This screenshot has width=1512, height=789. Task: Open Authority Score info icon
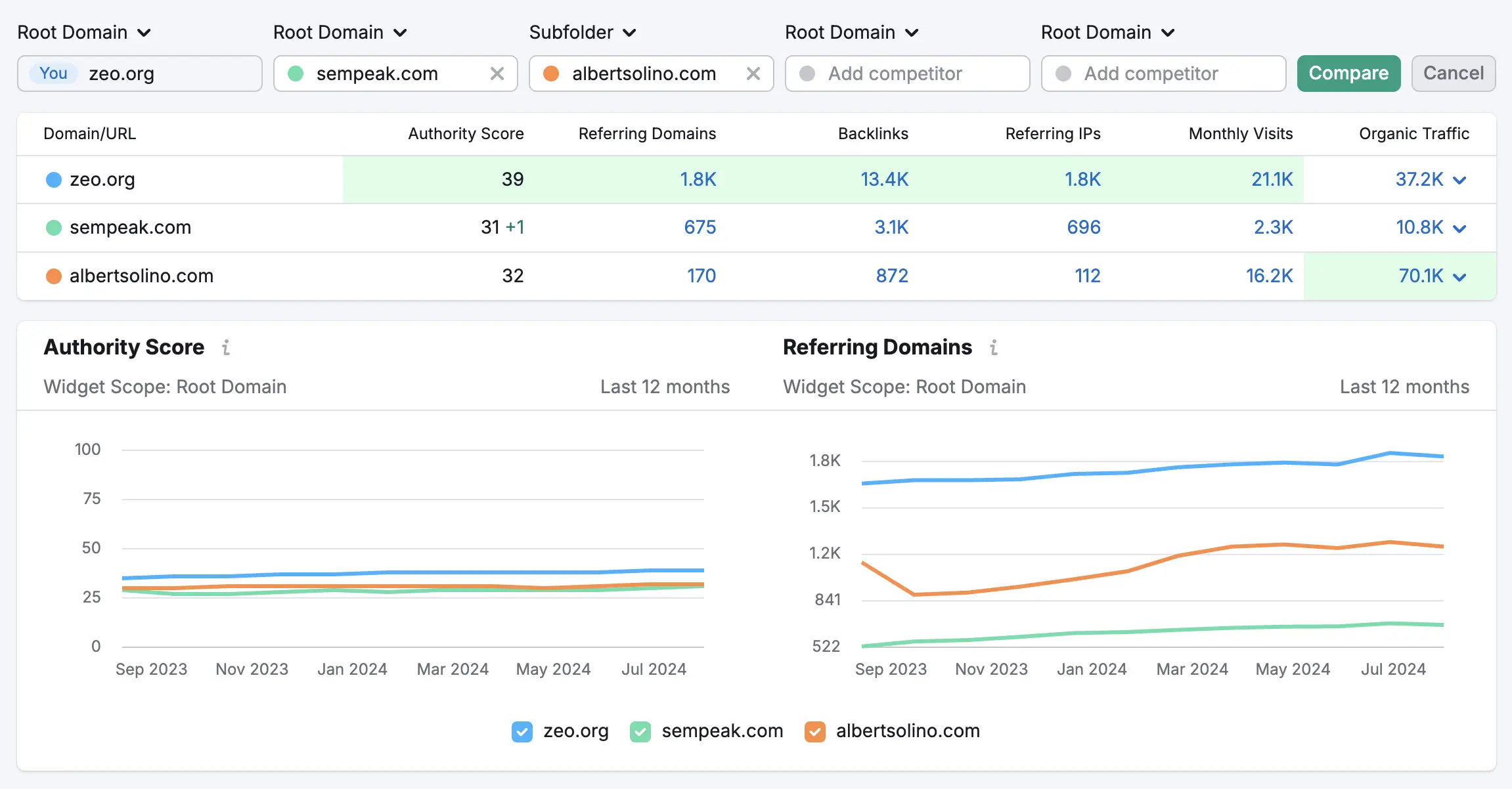pos(226,347)
